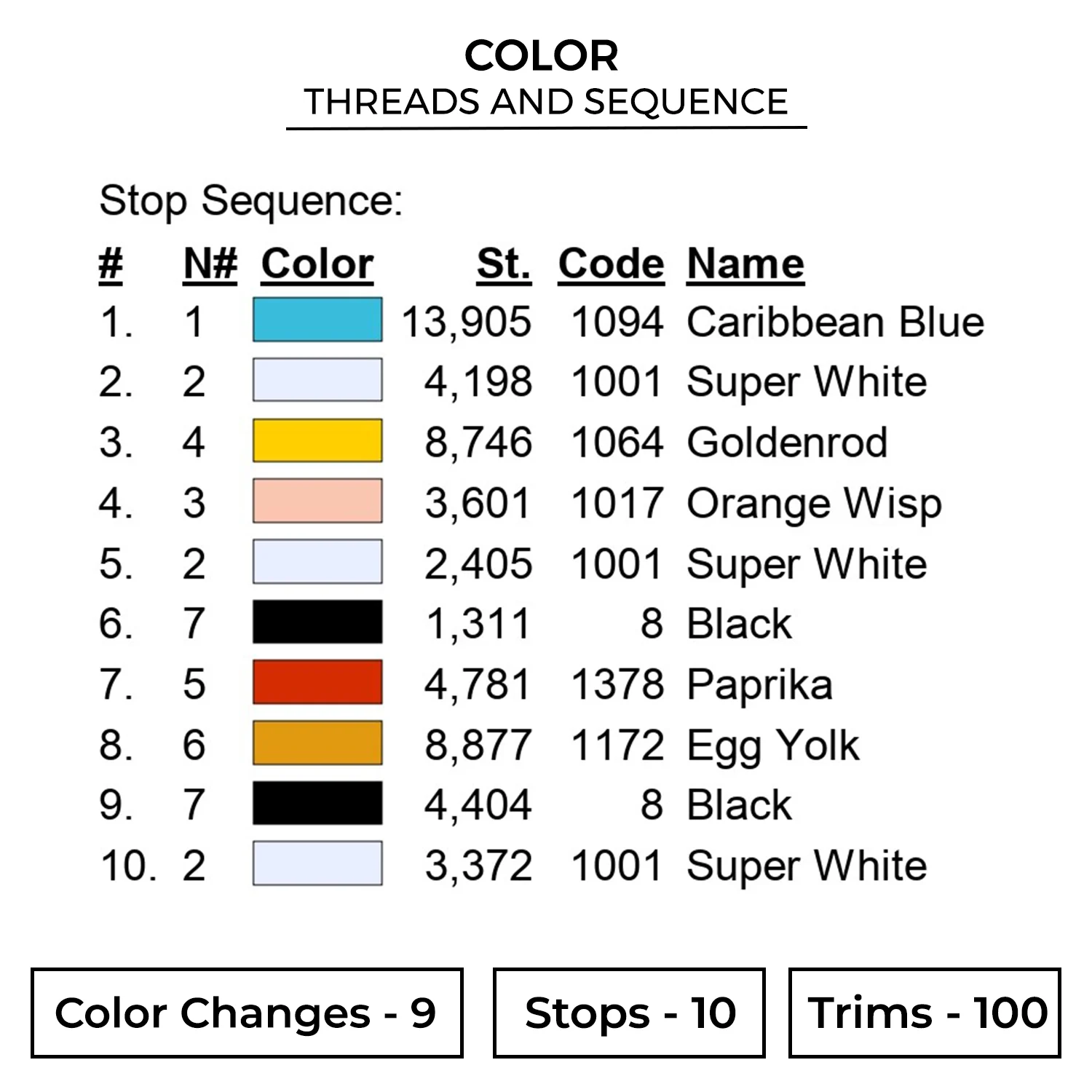Screen dimensions: 1092x1092
Task: Click the Stop Sequence label
Action: pos(250,200)
